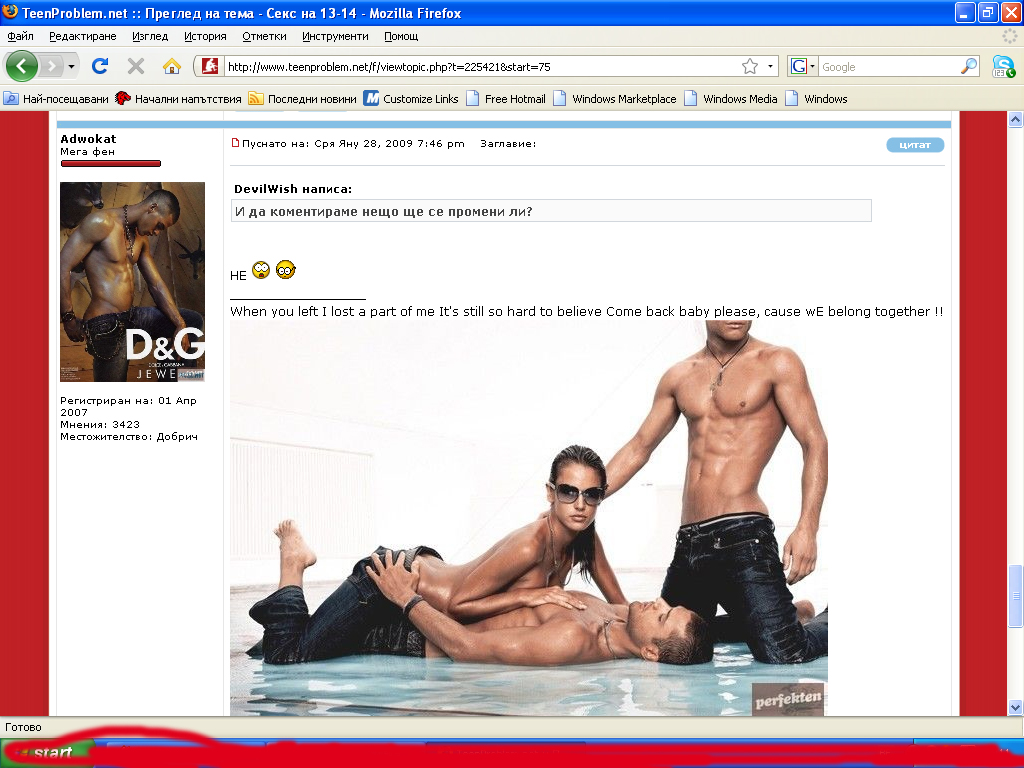1024x768 pixels.
Task: Click the Windows start button
Action: click(x=47, y=753)
